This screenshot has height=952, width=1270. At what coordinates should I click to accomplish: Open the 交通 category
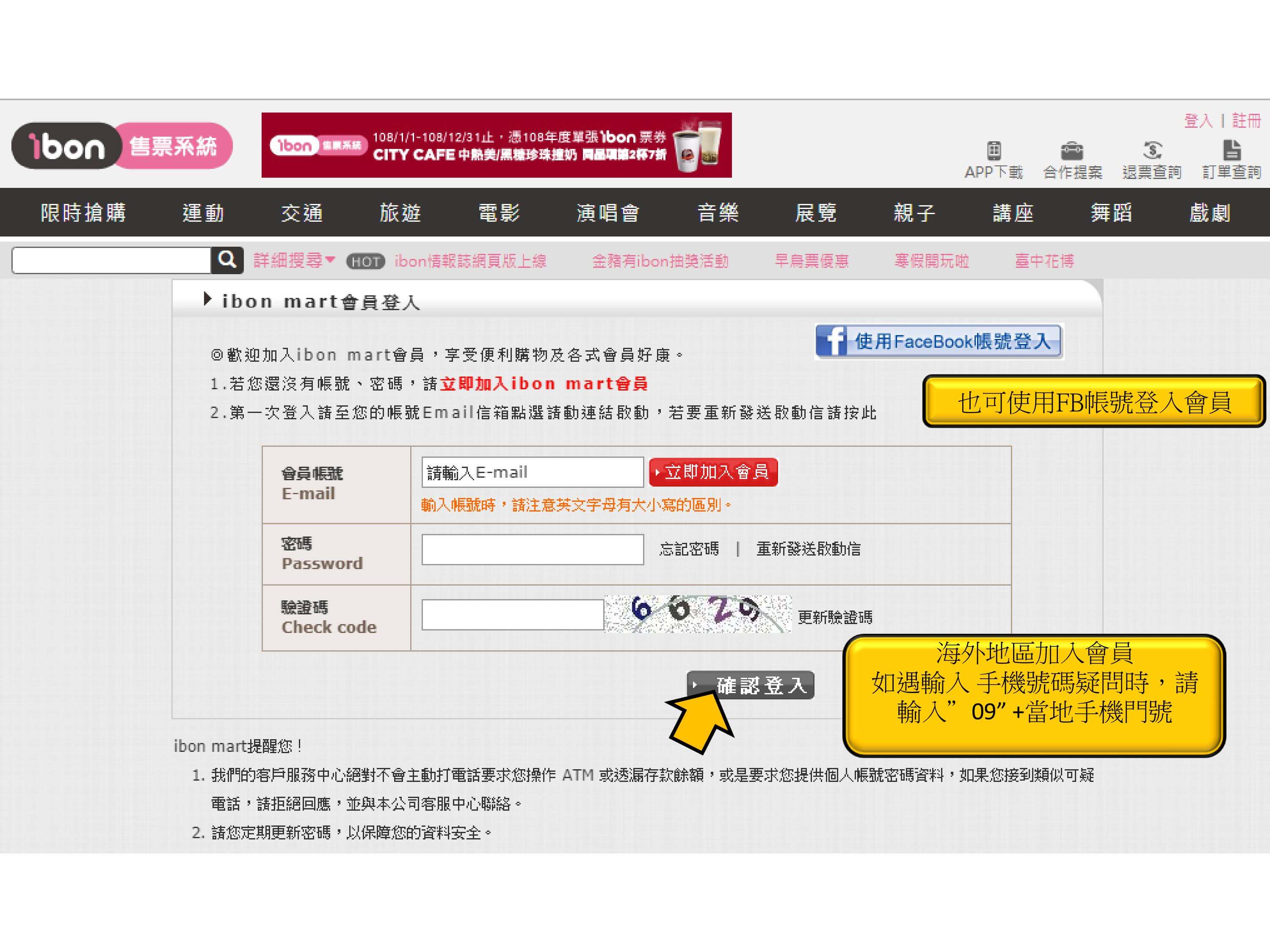pyautogui.click(x=302, y=213)
